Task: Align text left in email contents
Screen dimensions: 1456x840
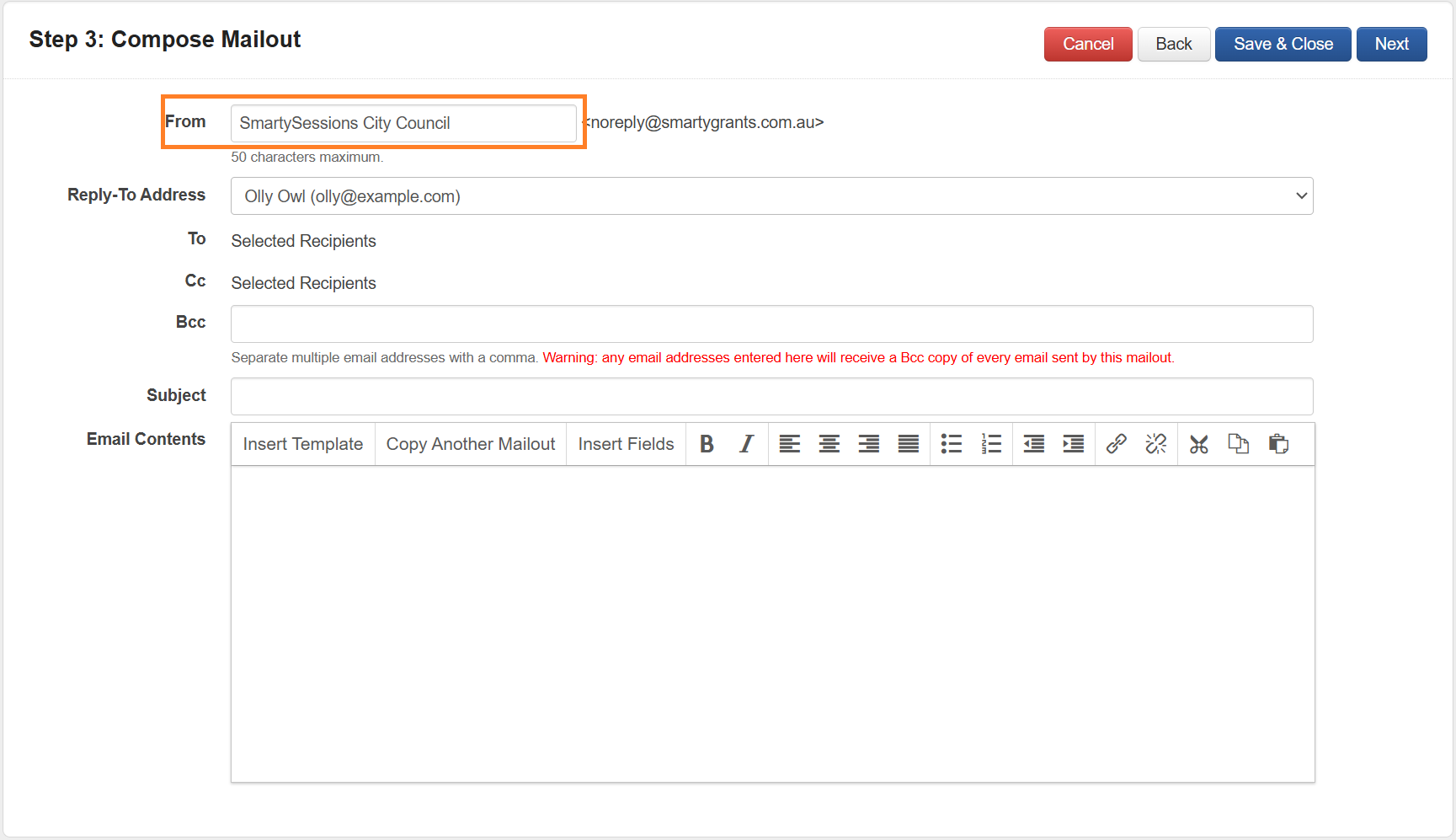Action: pos(789,444)
